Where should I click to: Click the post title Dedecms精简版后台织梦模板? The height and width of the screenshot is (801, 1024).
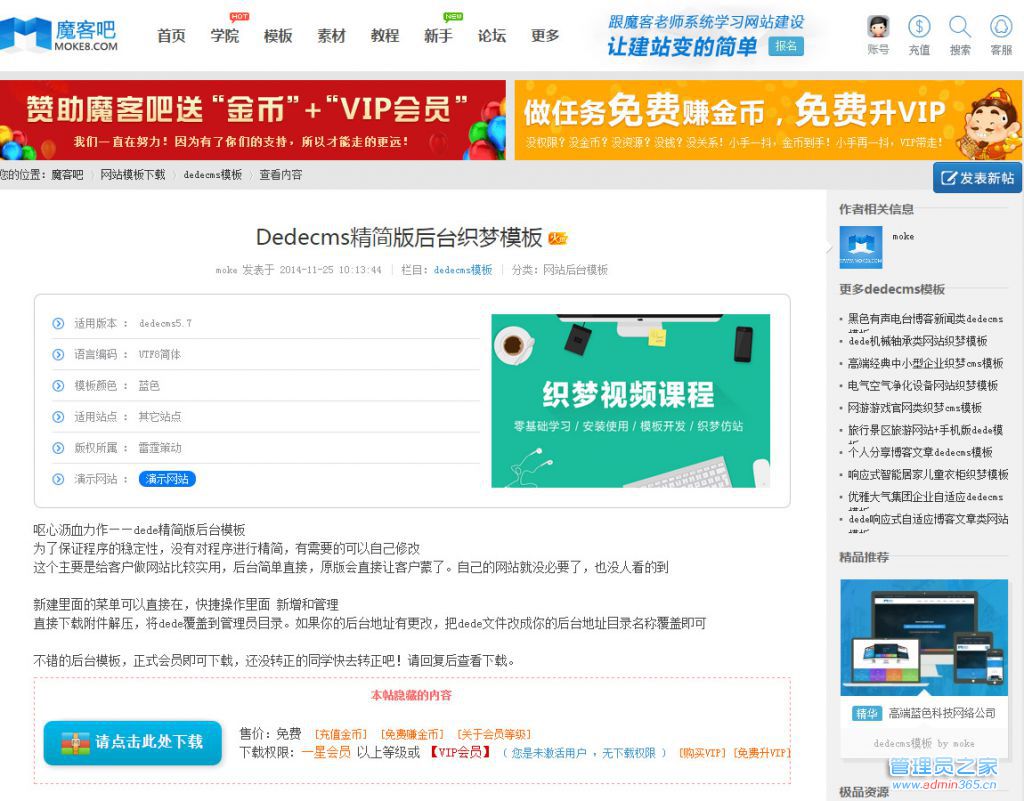399,238
